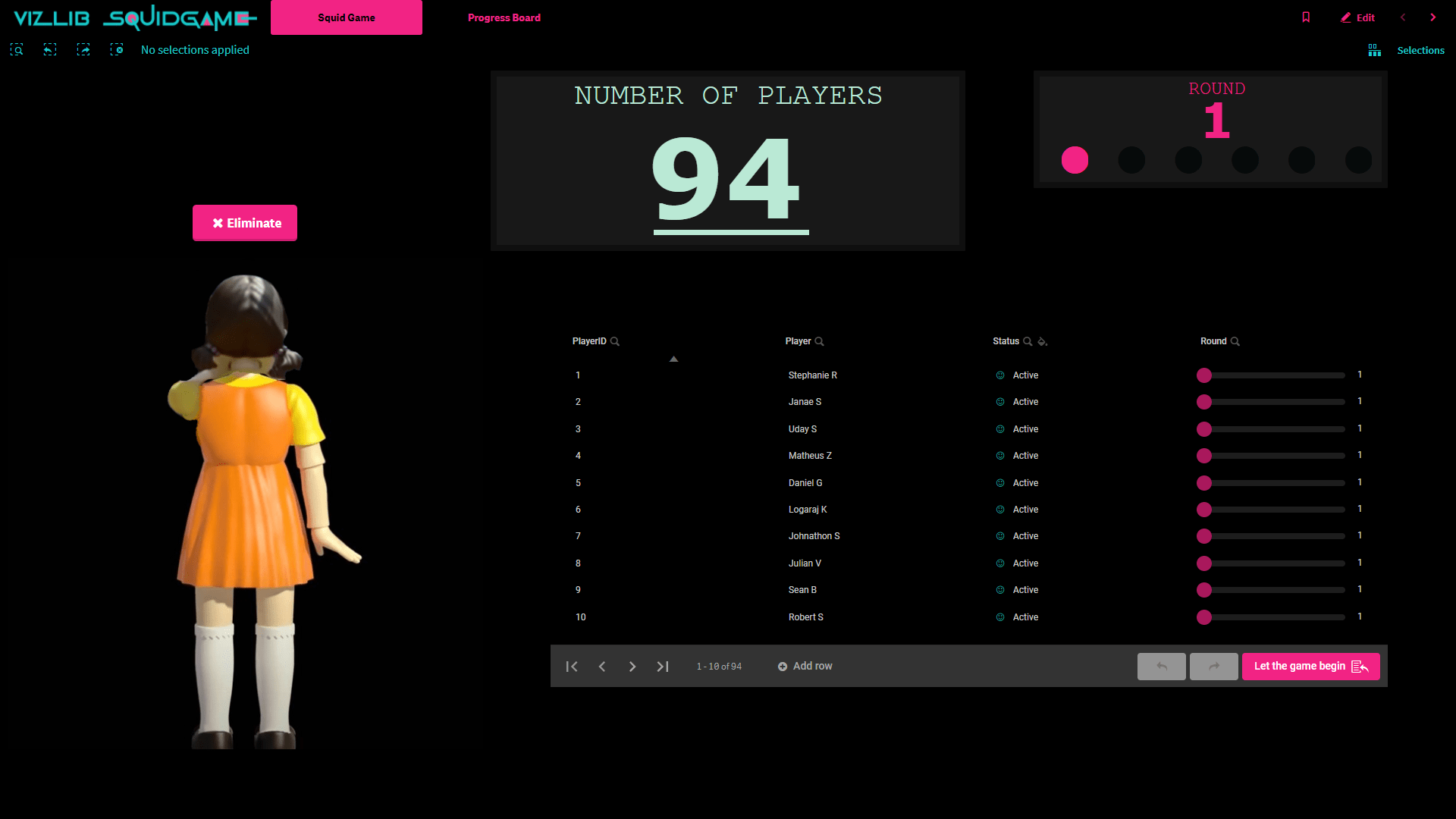The width and height of the screenshot is (1456, 819).
Task: Open the Selections link
Action: 1420,50
